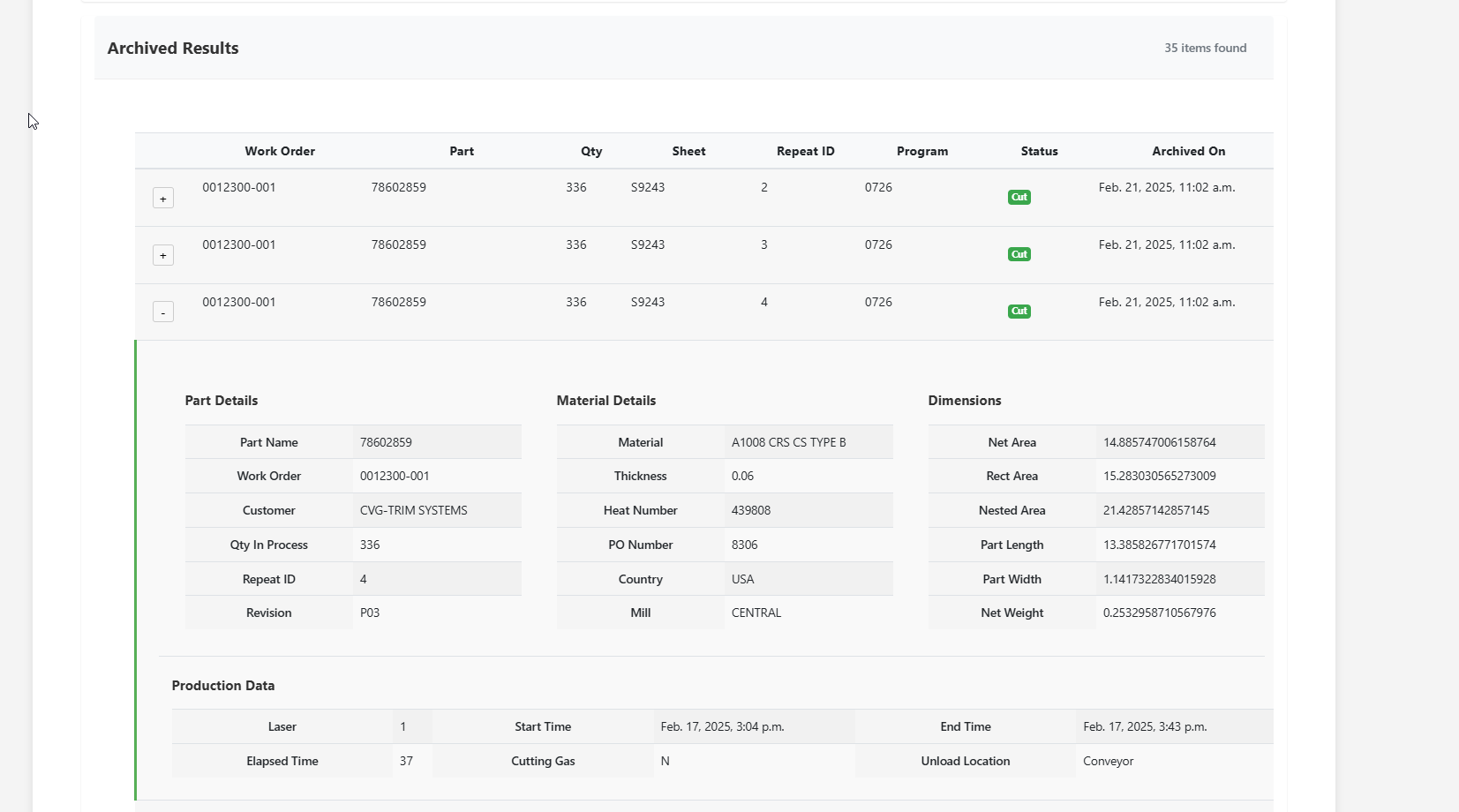Click the Qty column header
This screenshot has height=812, width=1459.
pos(591,151)
